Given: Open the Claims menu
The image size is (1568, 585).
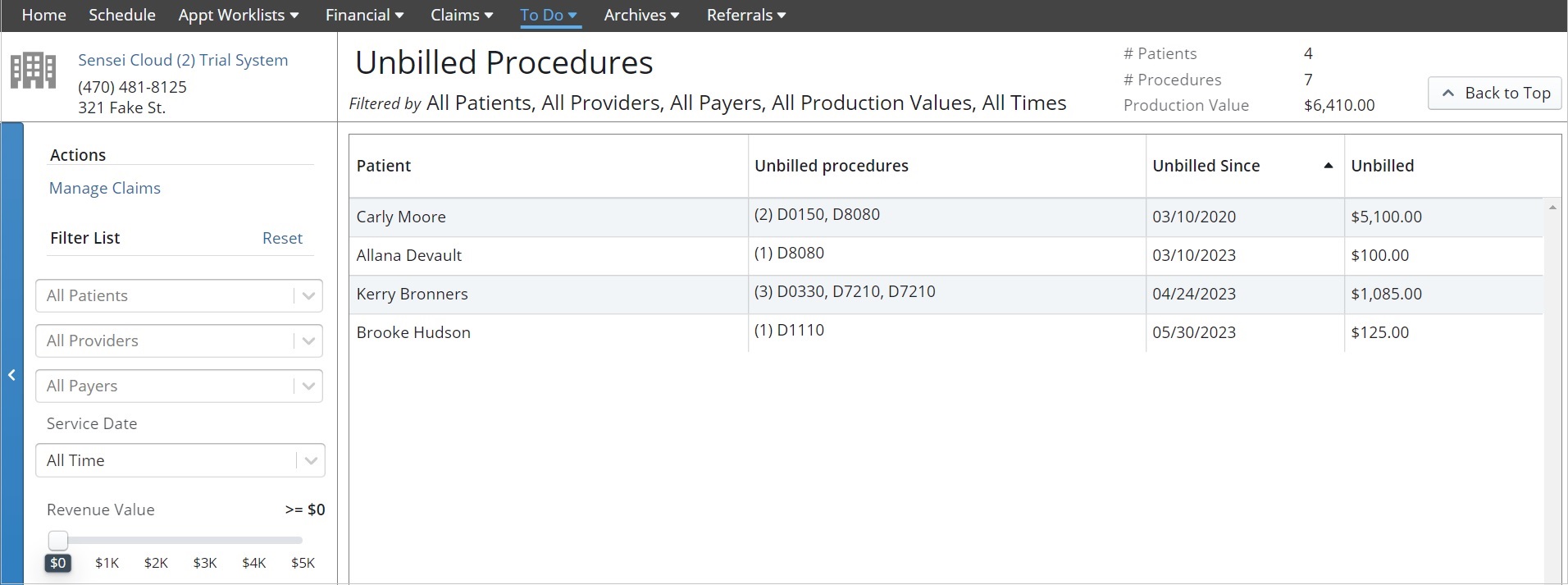Looking at the screenshot, I should [x=462, y=15].
